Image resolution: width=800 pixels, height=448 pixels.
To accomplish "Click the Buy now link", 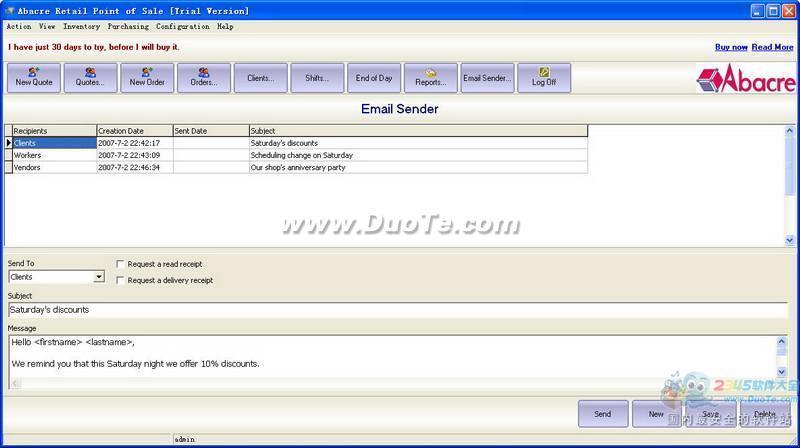I will coord(731,47).
